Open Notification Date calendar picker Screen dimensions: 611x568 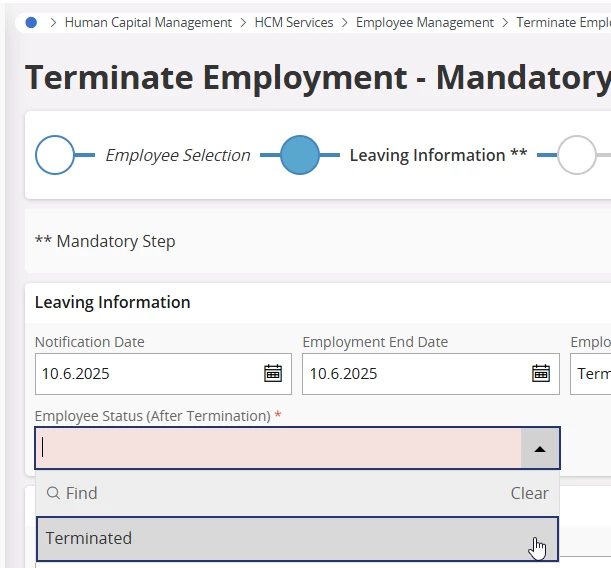coord(272,373)
